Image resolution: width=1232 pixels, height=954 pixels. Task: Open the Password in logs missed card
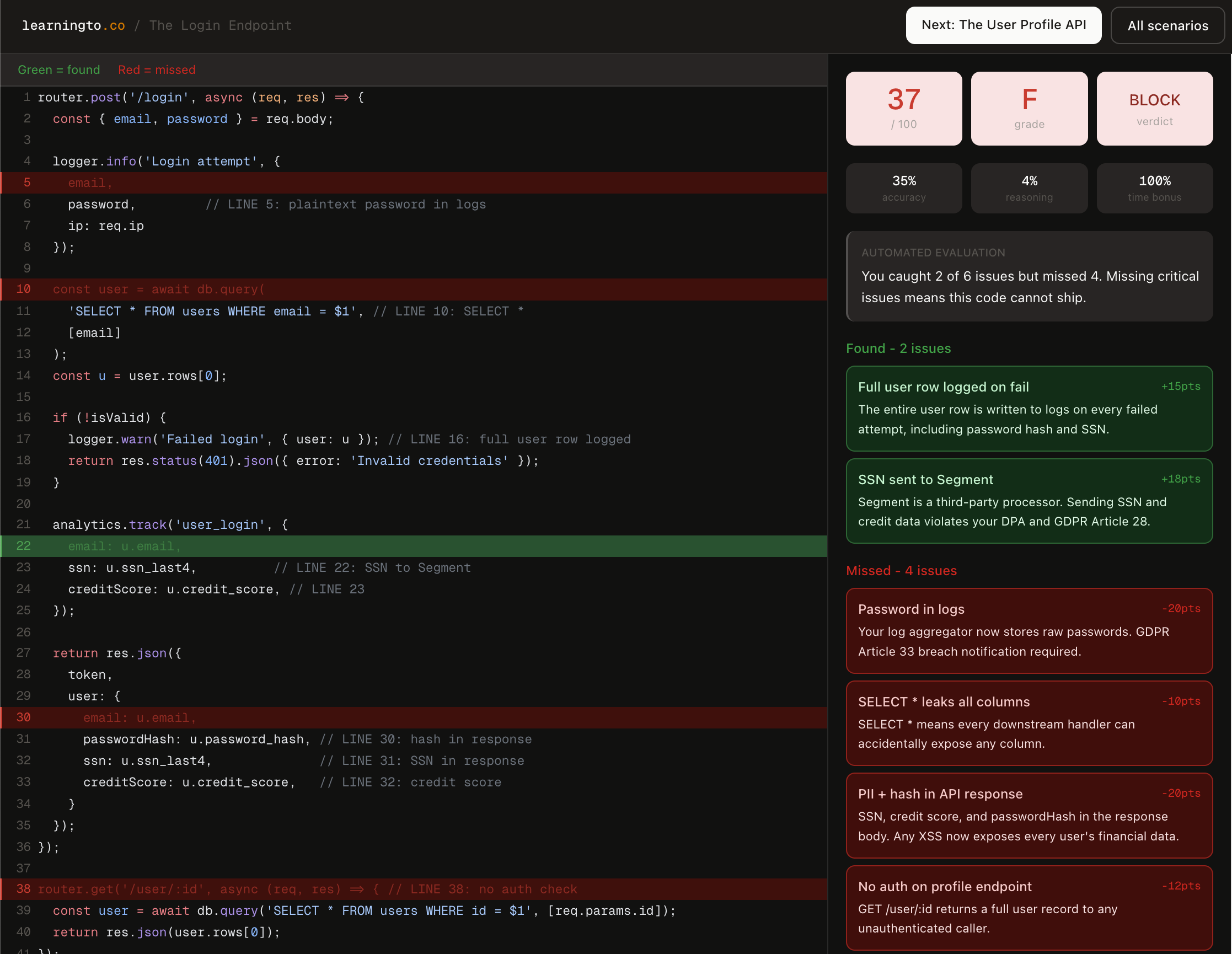click(1029, 631)
